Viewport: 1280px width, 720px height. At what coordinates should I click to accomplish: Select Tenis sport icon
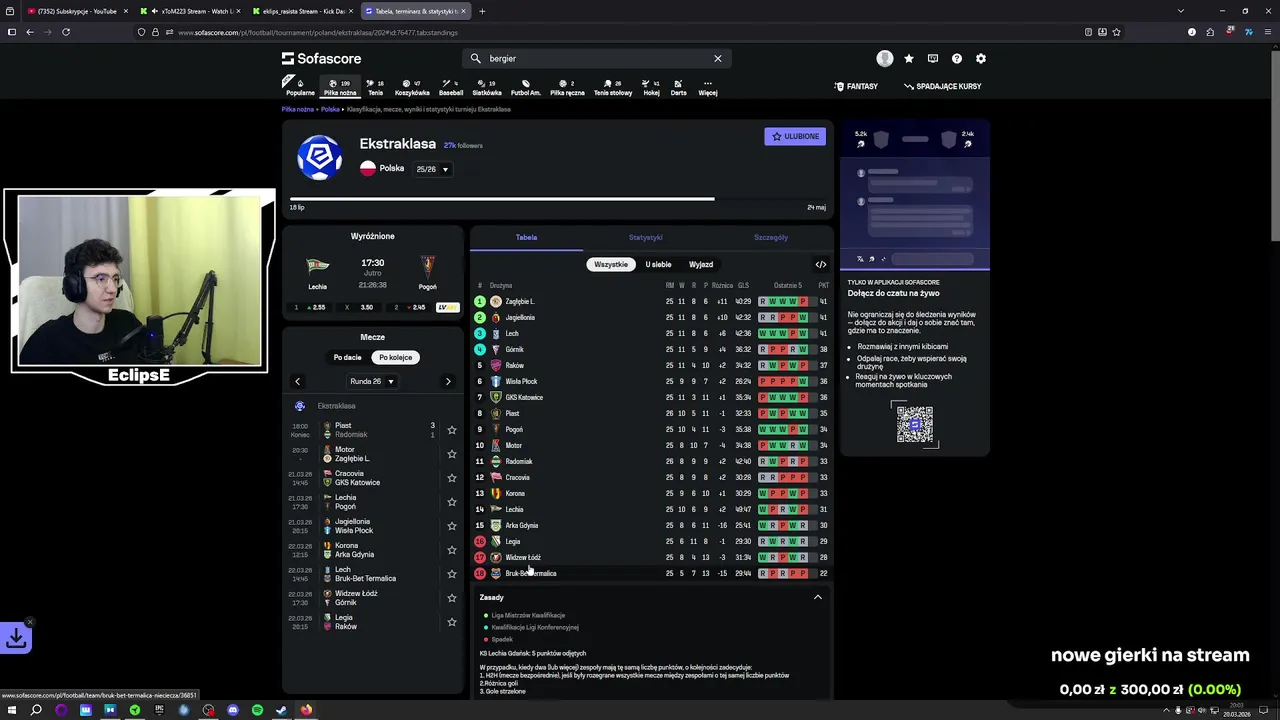point(375,87)
